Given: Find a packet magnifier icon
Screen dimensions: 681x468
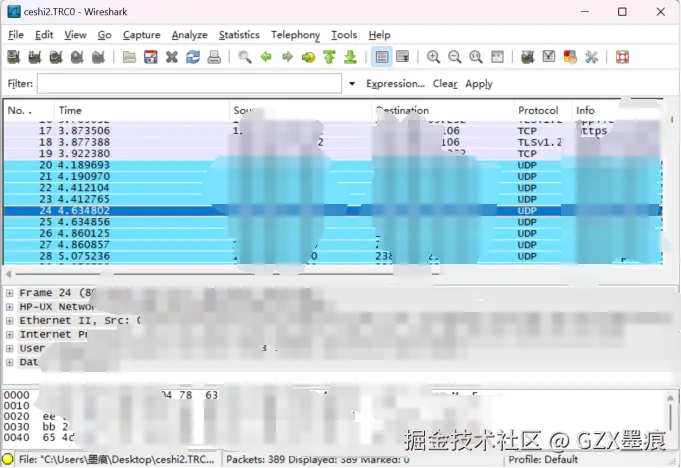Looking at the screenshot, I should [x=245, y=57].
